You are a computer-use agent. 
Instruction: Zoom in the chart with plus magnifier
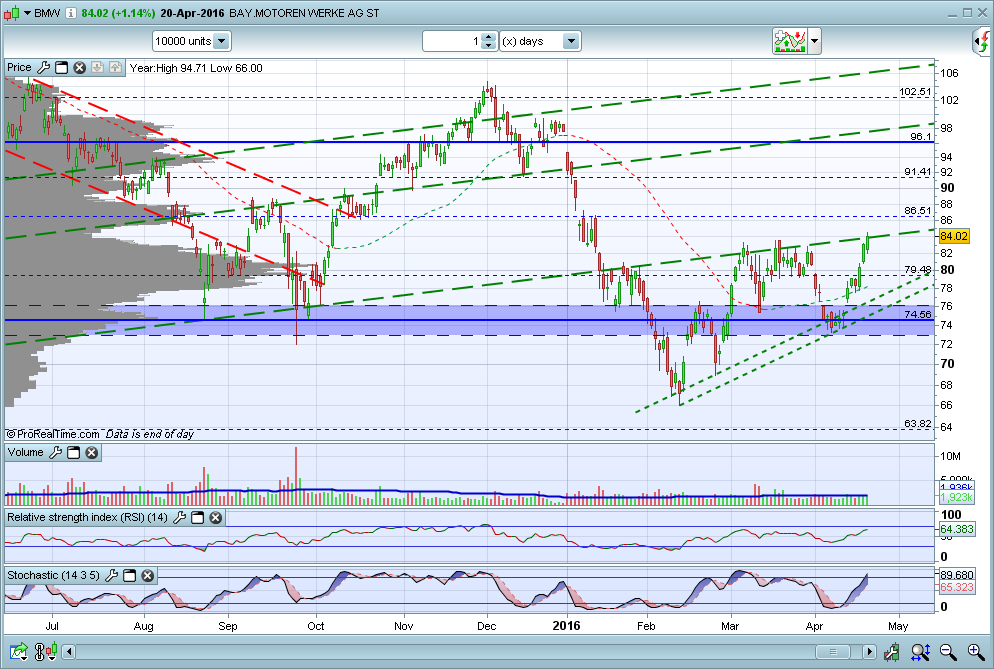pos(976,651)
